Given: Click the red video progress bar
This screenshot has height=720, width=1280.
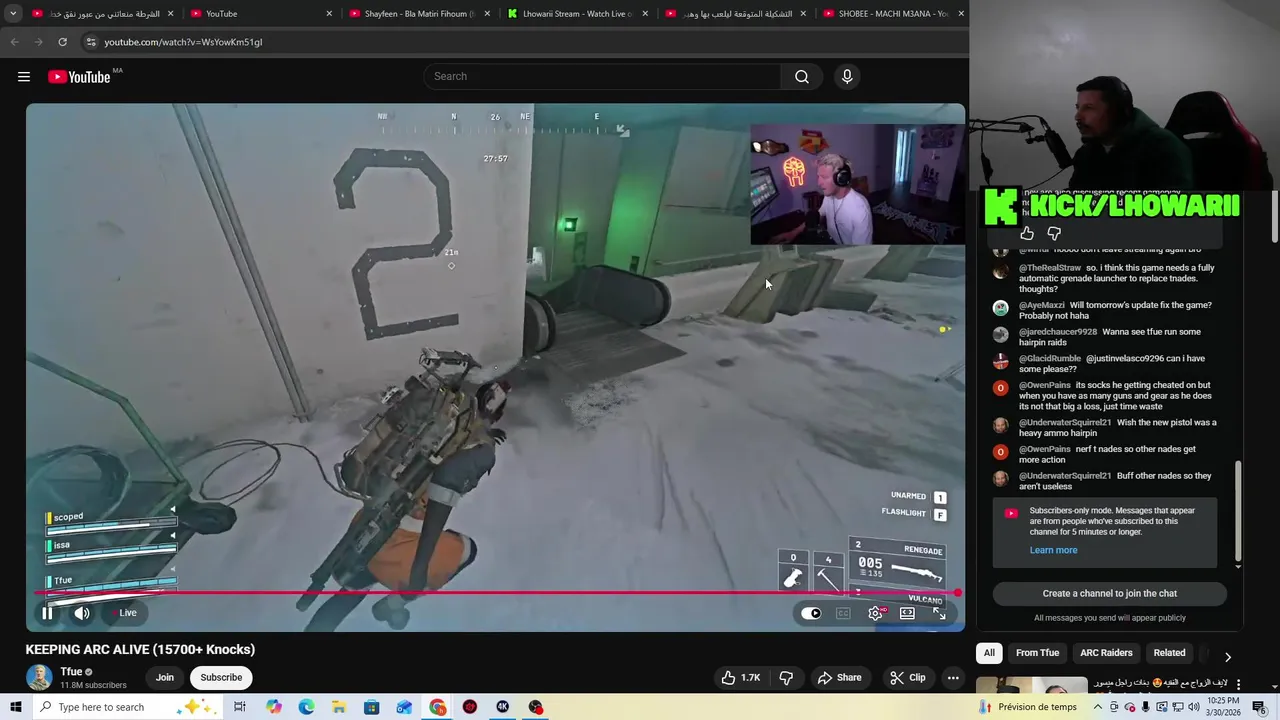Looking at the screenshot, I should [x=496, y=593].
